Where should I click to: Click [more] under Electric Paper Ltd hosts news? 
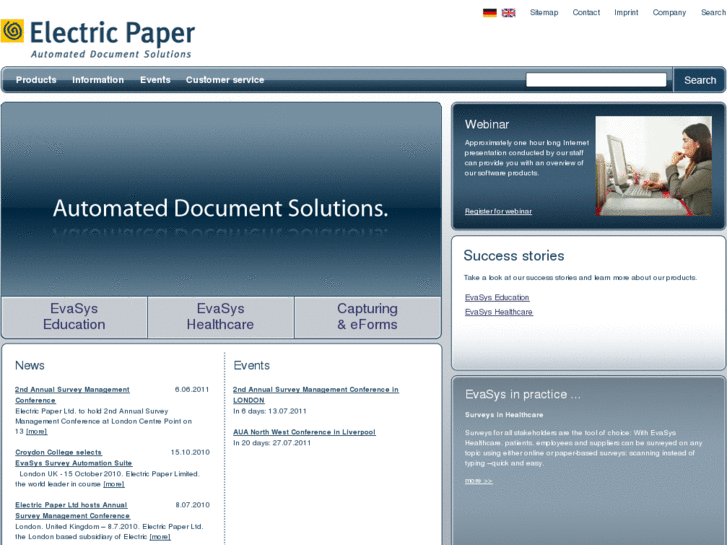tap(160, 537)
